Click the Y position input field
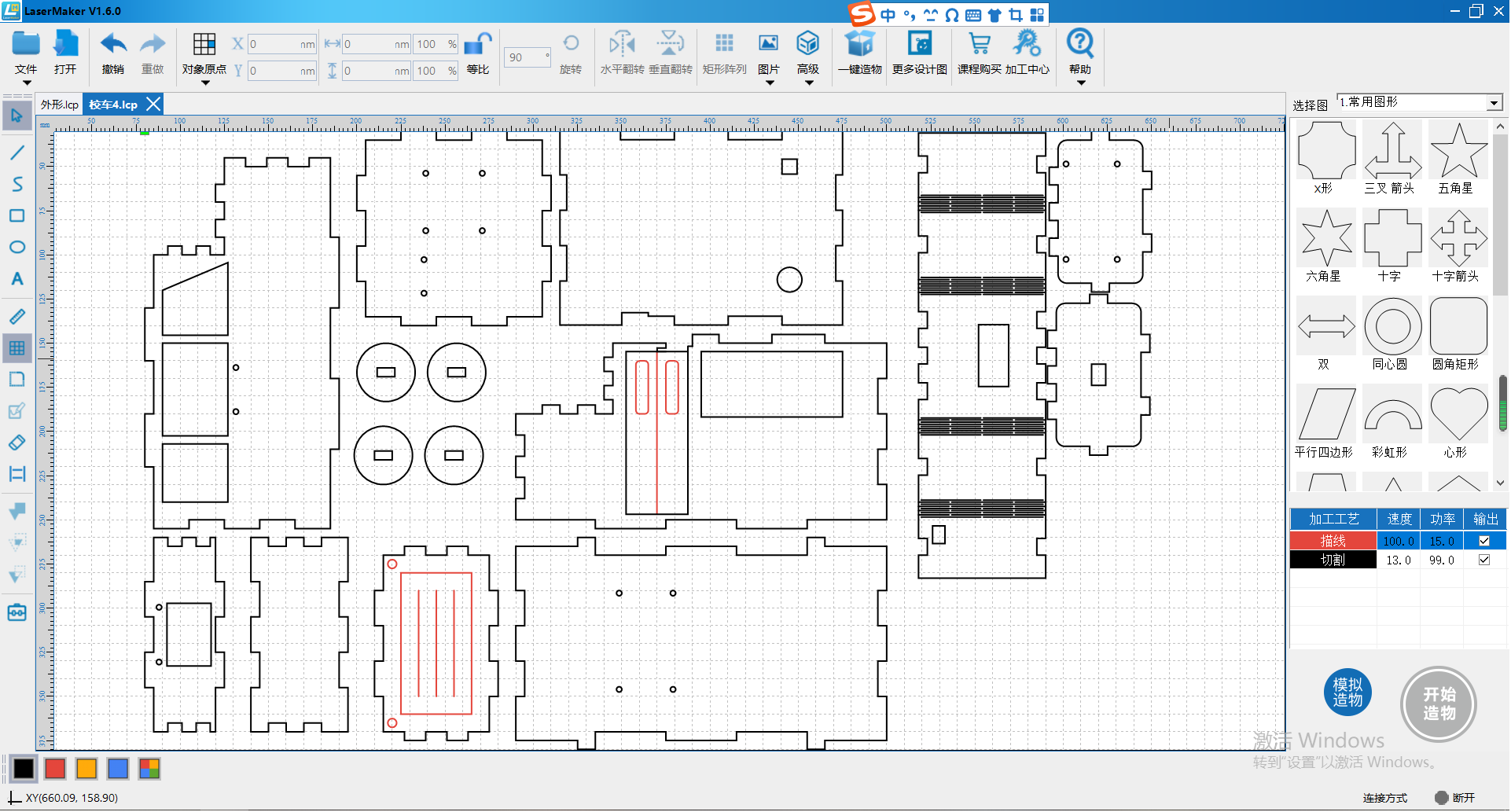This screenshot has height=812, width=1511. click(281, 71)
